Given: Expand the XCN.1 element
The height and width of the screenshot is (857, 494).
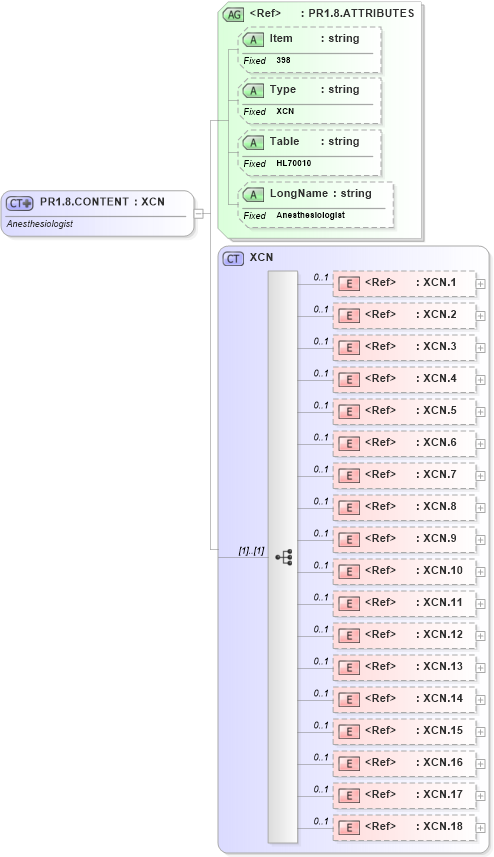Looking at the screenshot, I should [480, 284].
